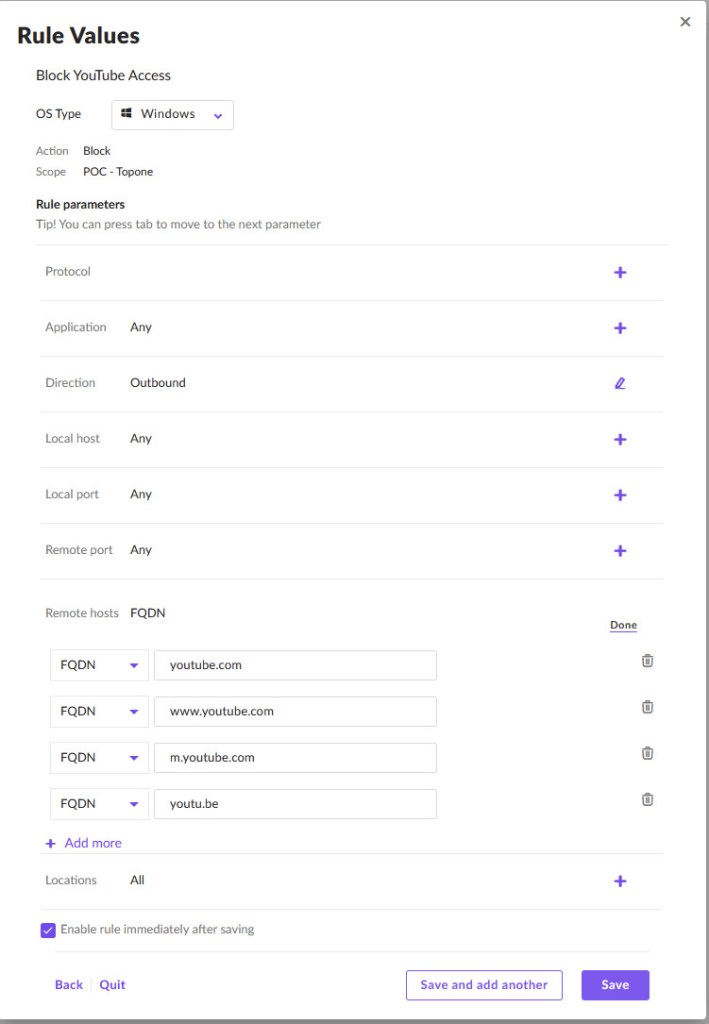The height and width of the screenshot is (1024, 709).
Task: Uncheck Enable rule immediately after saving
Action: 48,930
